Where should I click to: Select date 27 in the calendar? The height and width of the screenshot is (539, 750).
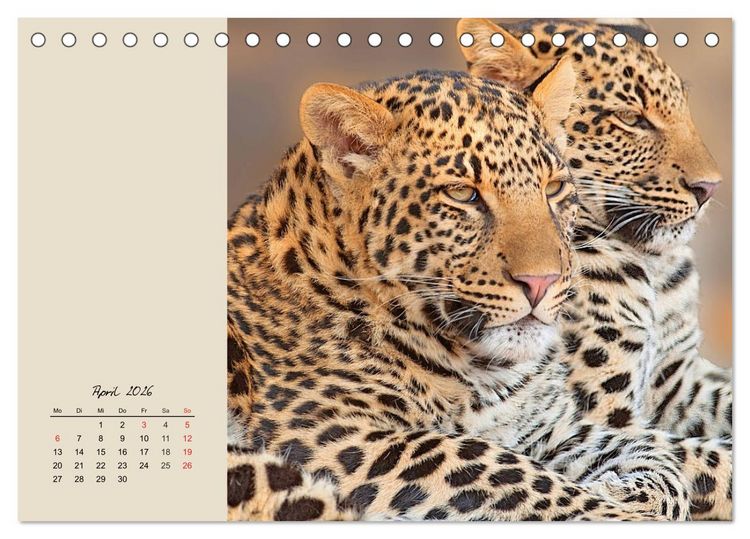coord(57,479)
